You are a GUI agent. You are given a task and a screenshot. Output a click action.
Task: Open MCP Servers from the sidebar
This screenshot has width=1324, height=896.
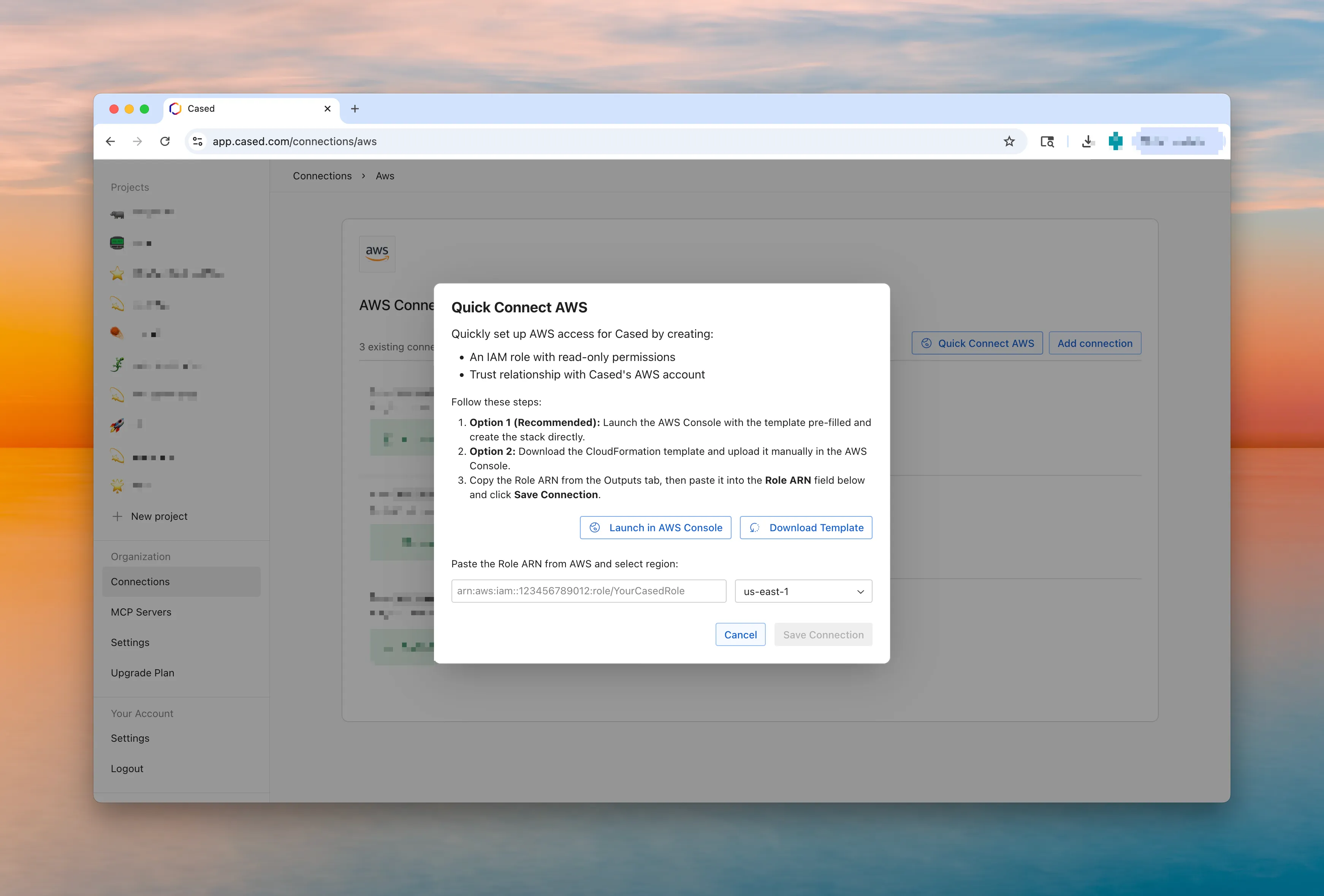coord(141,612)
